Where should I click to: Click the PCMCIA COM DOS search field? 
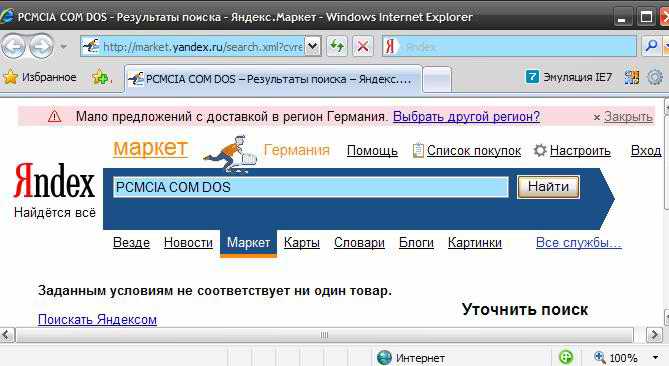[x=311, y=187]
